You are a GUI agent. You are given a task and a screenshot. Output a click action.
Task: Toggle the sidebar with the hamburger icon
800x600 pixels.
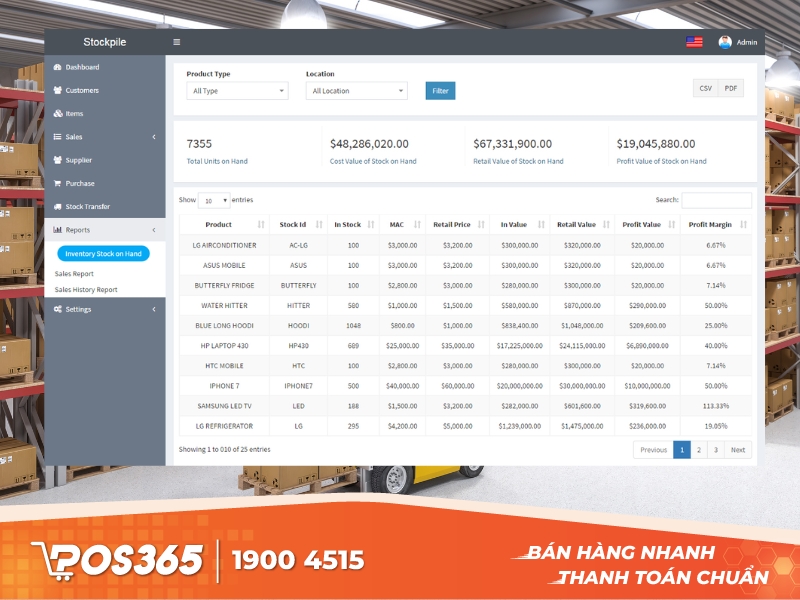(176, 42)
